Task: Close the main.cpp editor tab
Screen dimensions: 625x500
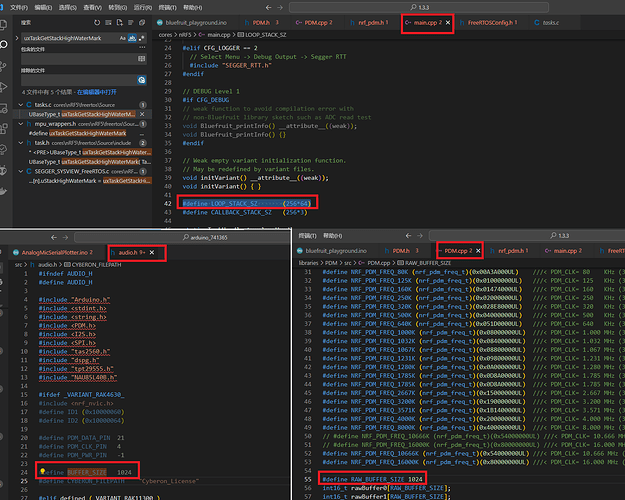Action: point(449,21)
